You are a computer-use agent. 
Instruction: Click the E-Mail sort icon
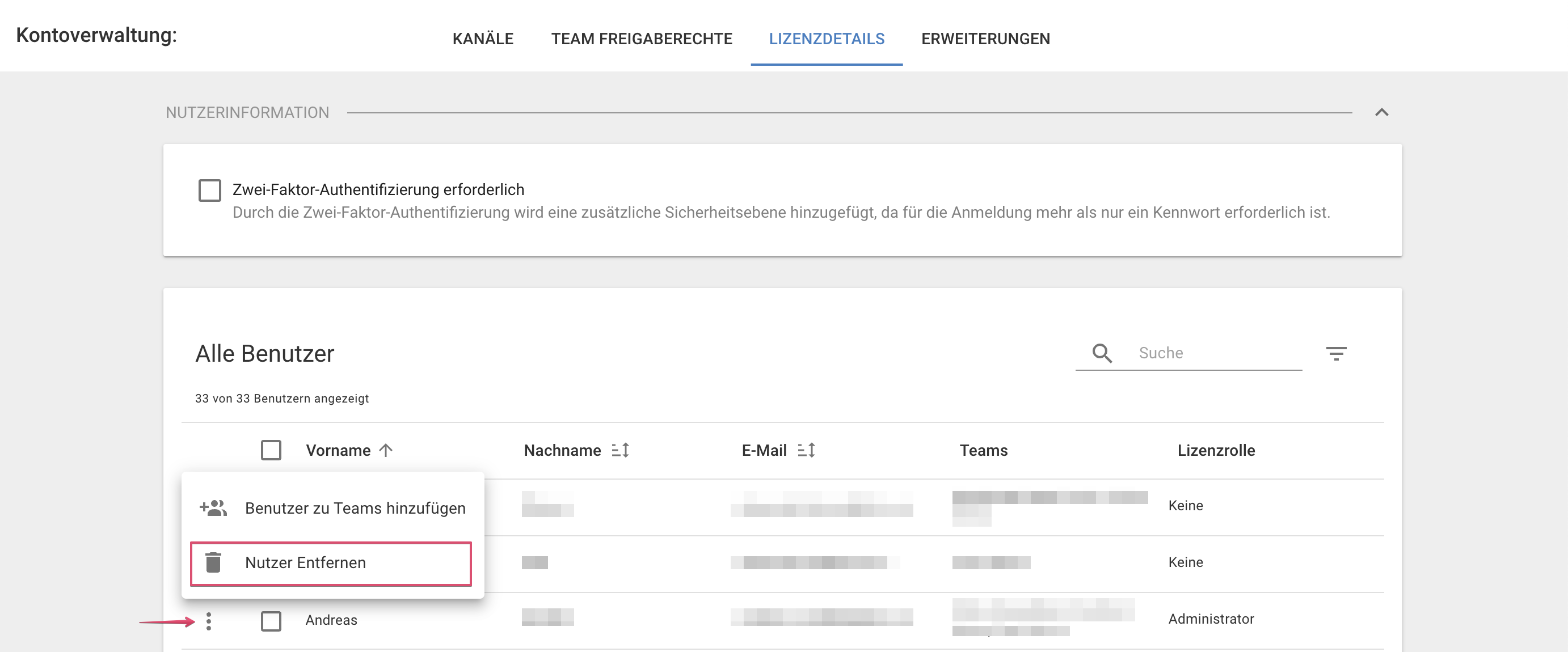click(x=807, y=451)
